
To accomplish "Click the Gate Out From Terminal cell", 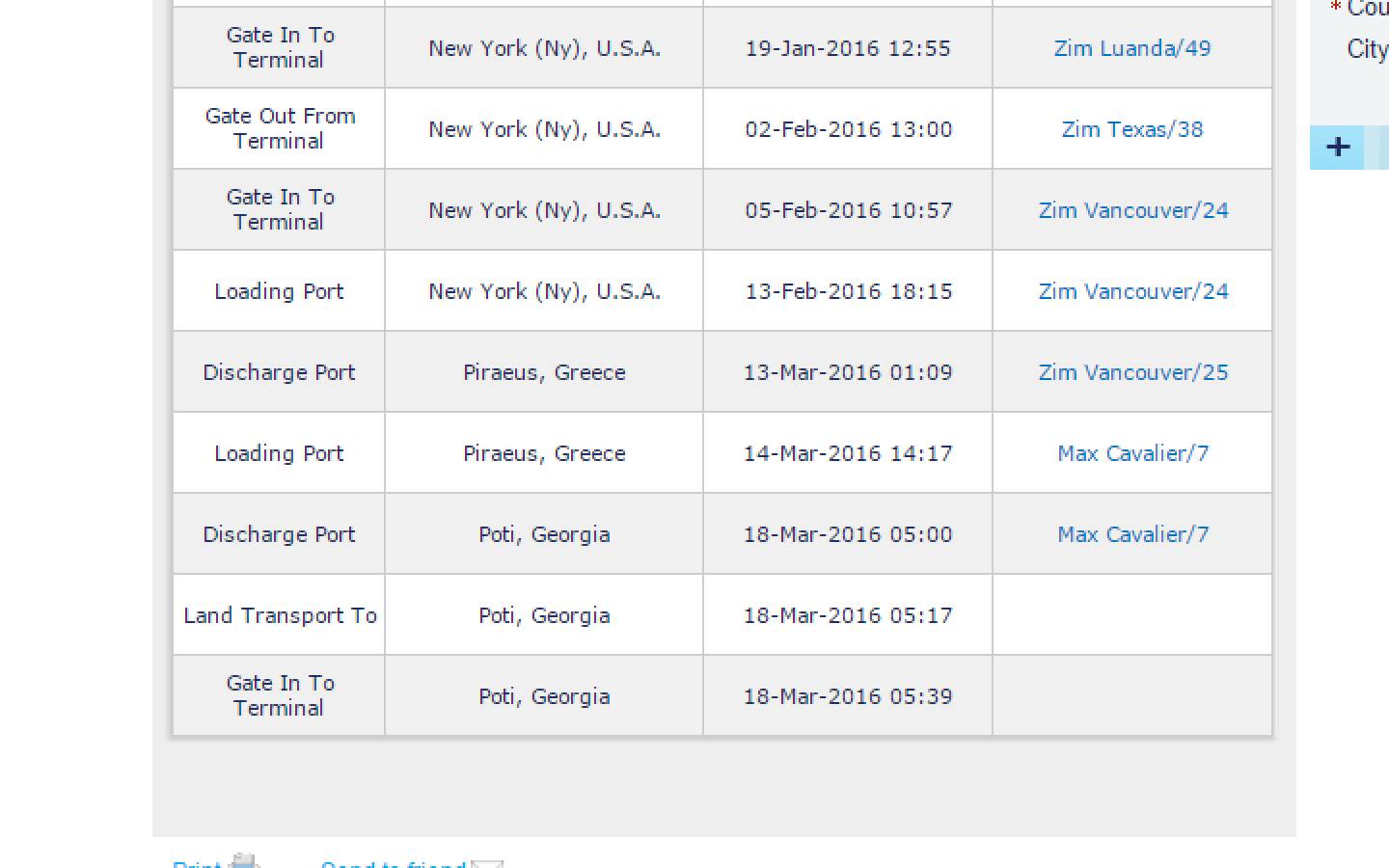I will click(280, 128).
